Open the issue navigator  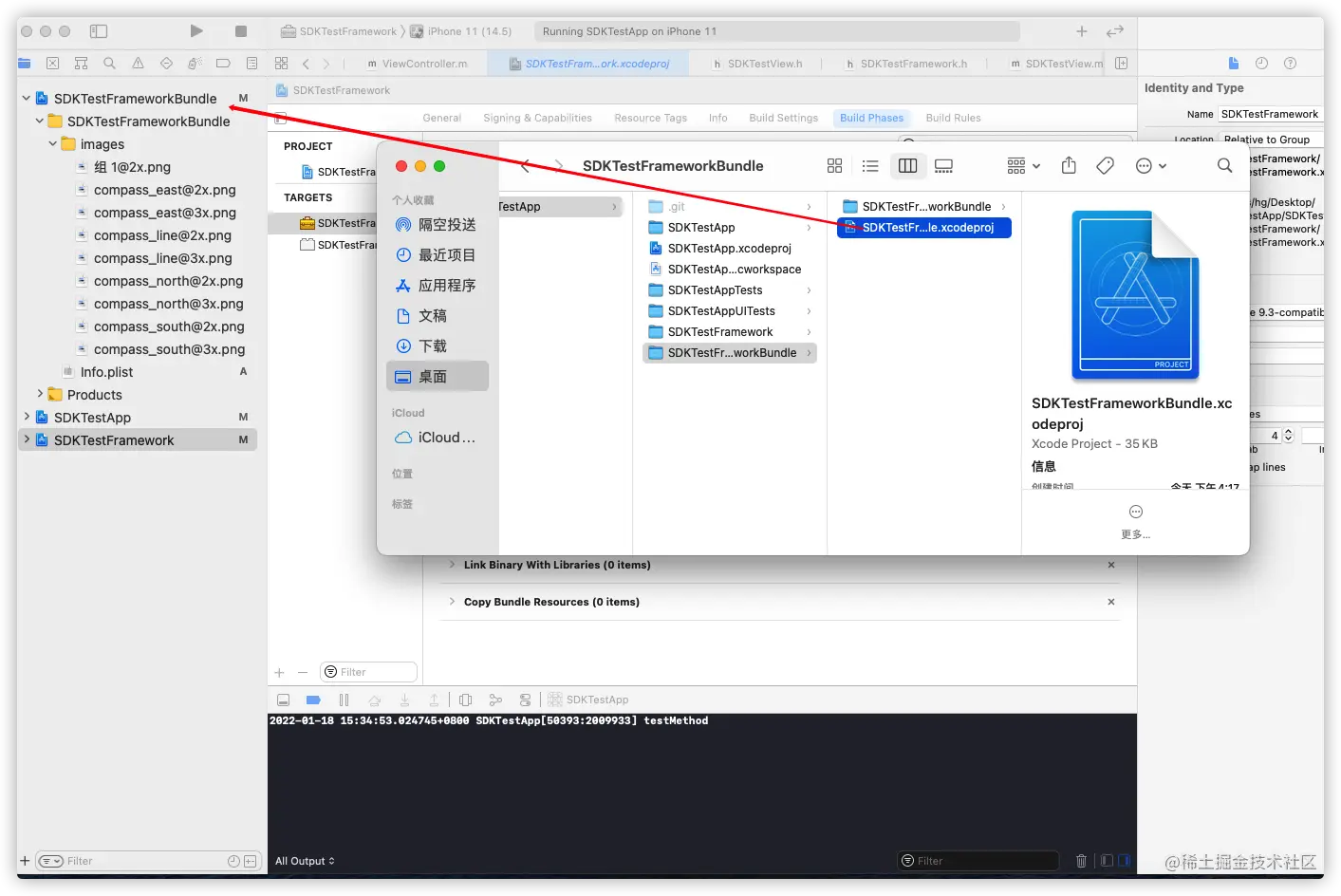click(x=139, y=64)
